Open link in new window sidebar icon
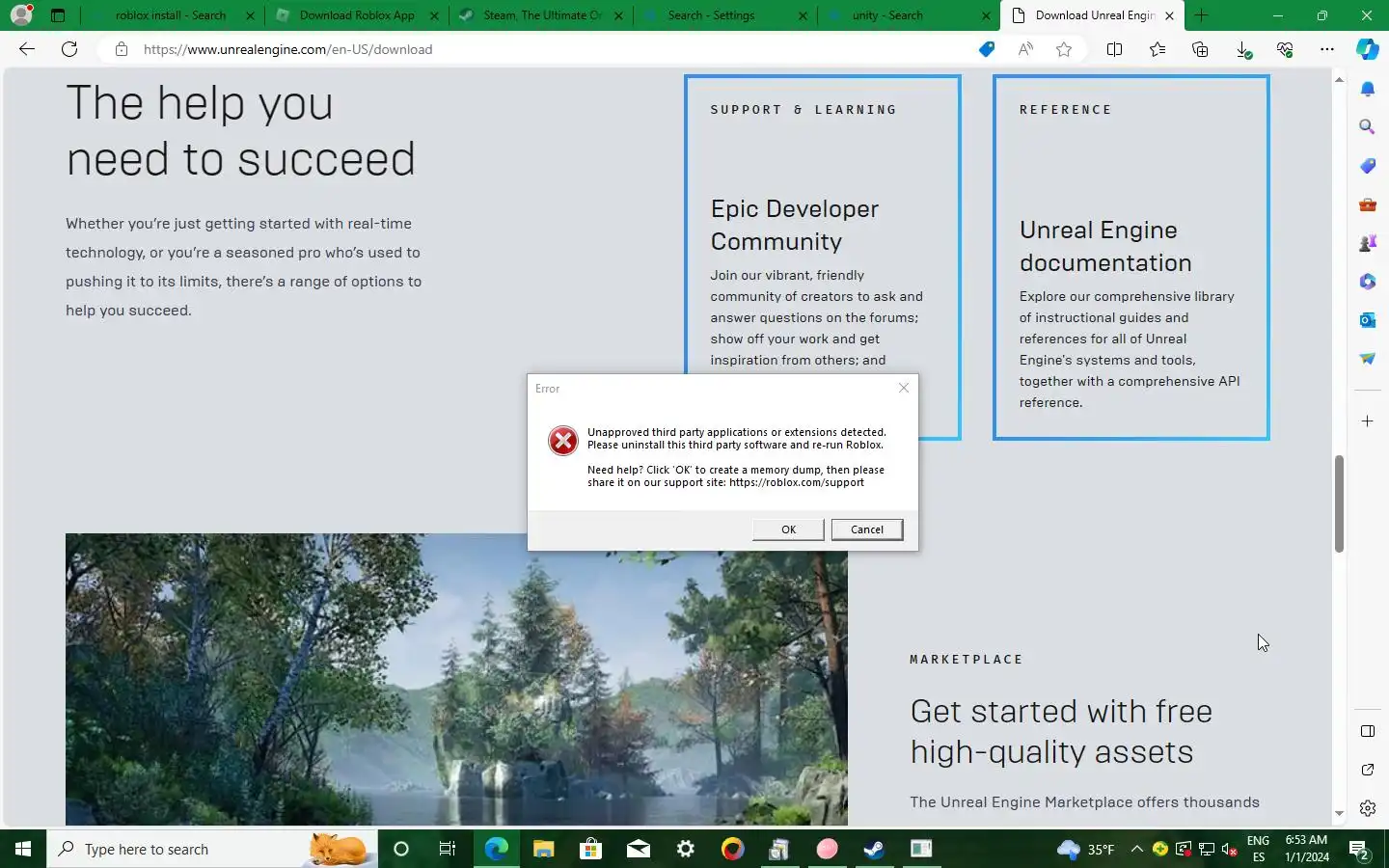 (1368, 770)
